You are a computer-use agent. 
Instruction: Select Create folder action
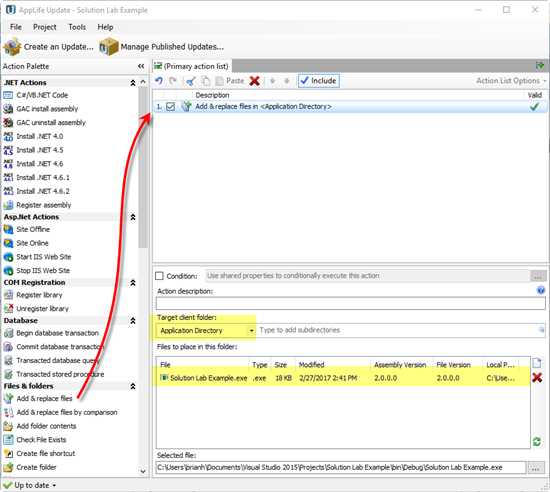pyautogui.click(x=30, y=467)
